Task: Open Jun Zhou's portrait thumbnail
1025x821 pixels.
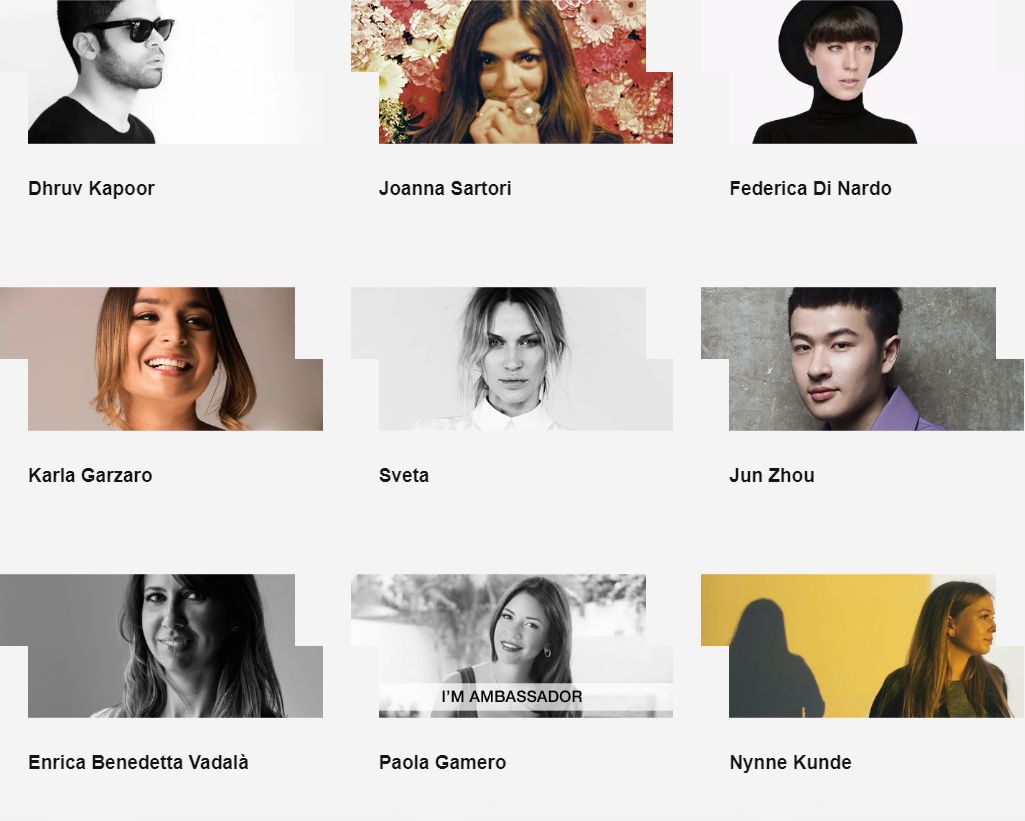Action: pyautogui.click(x=863, y=359)
